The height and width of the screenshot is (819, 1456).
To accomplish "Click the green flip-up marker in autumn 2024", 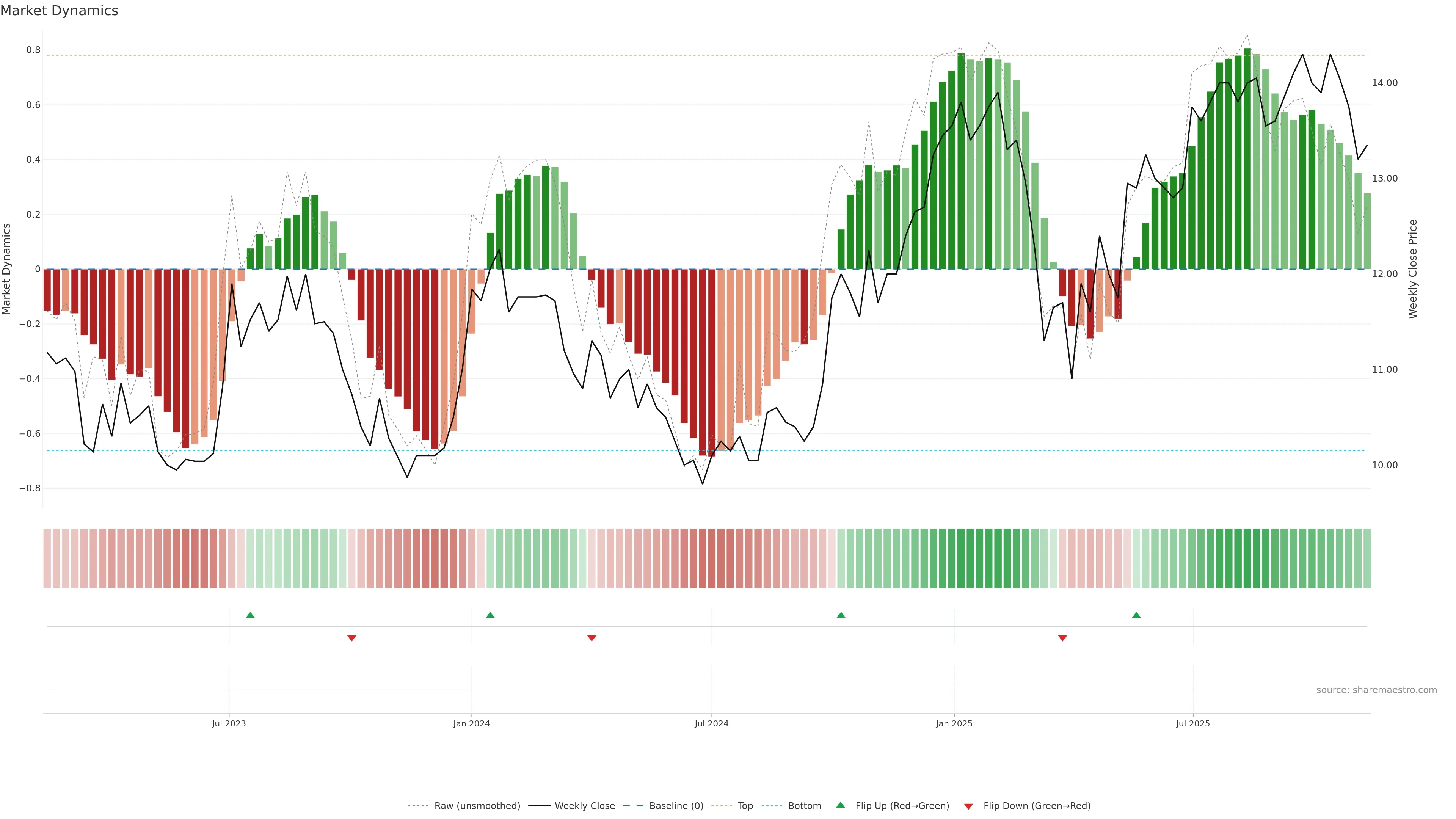I will pos(841,615).
